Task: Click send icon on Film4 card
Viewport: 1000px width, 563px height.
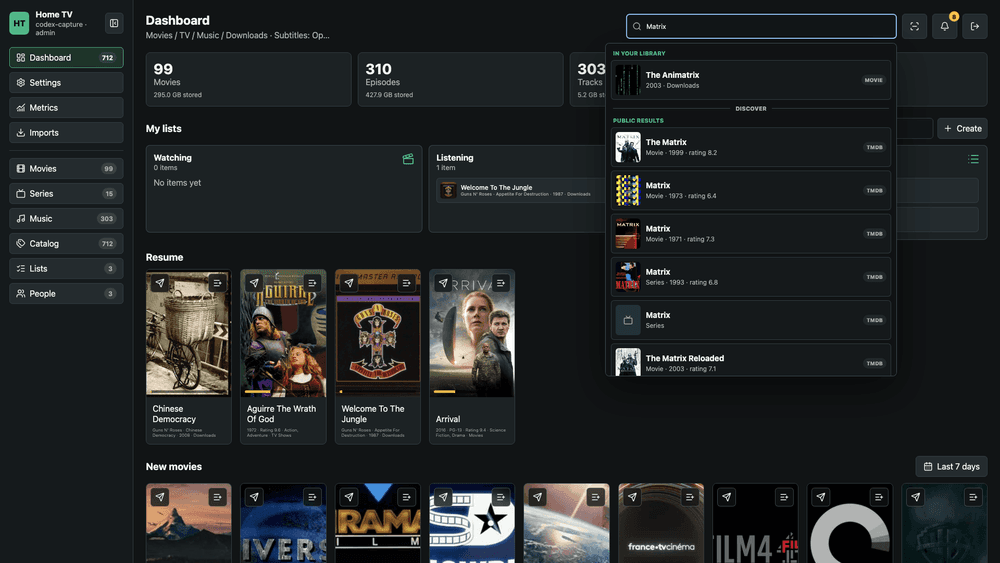Action: [726, 497]
